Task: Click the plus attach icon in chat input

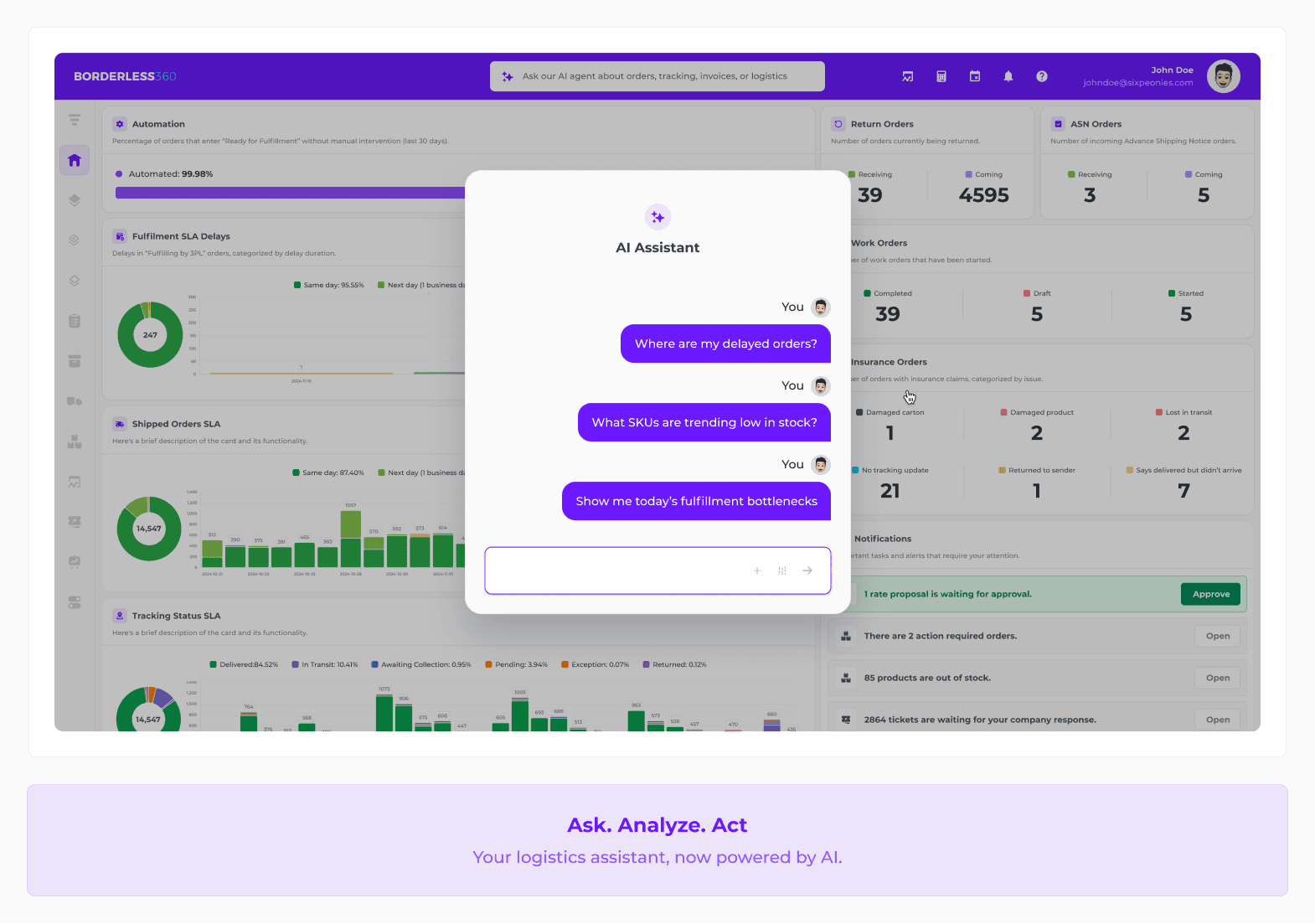Action: 757,570
